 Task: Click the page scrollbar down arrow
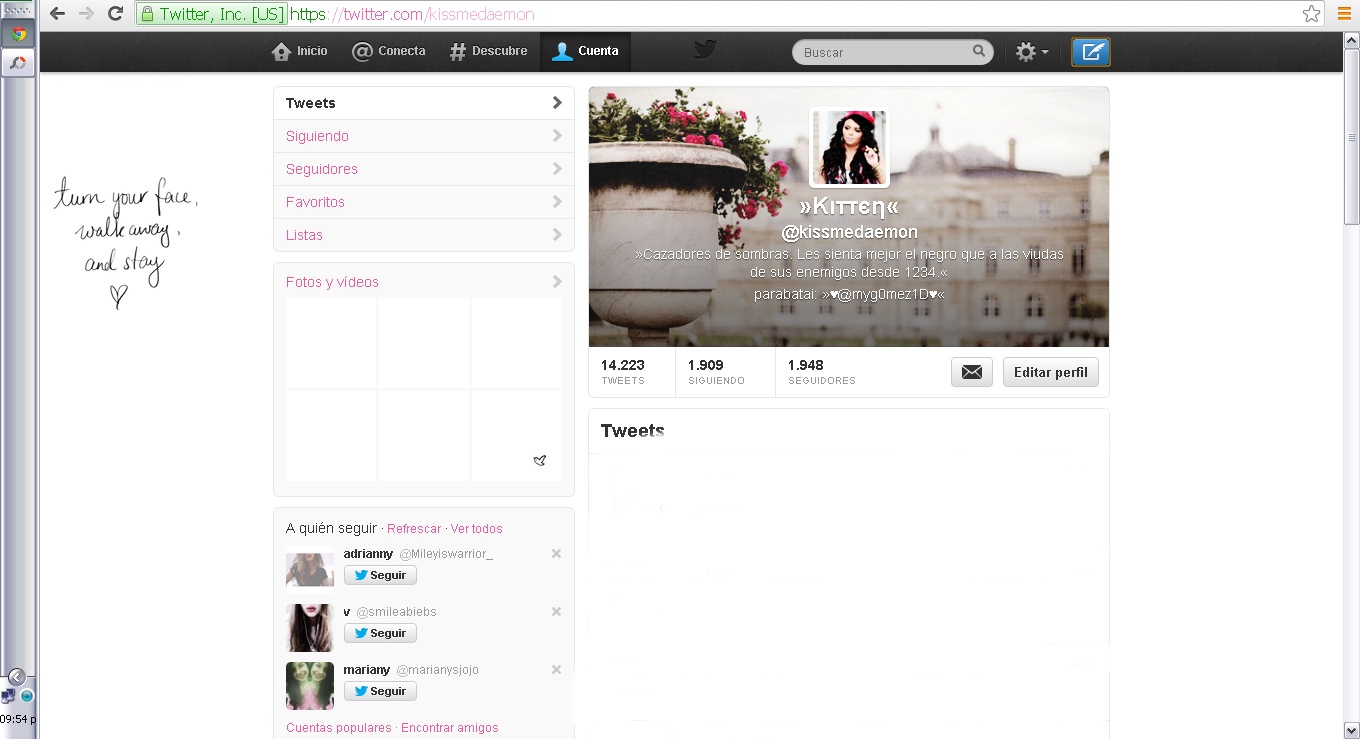[1351, 729]
